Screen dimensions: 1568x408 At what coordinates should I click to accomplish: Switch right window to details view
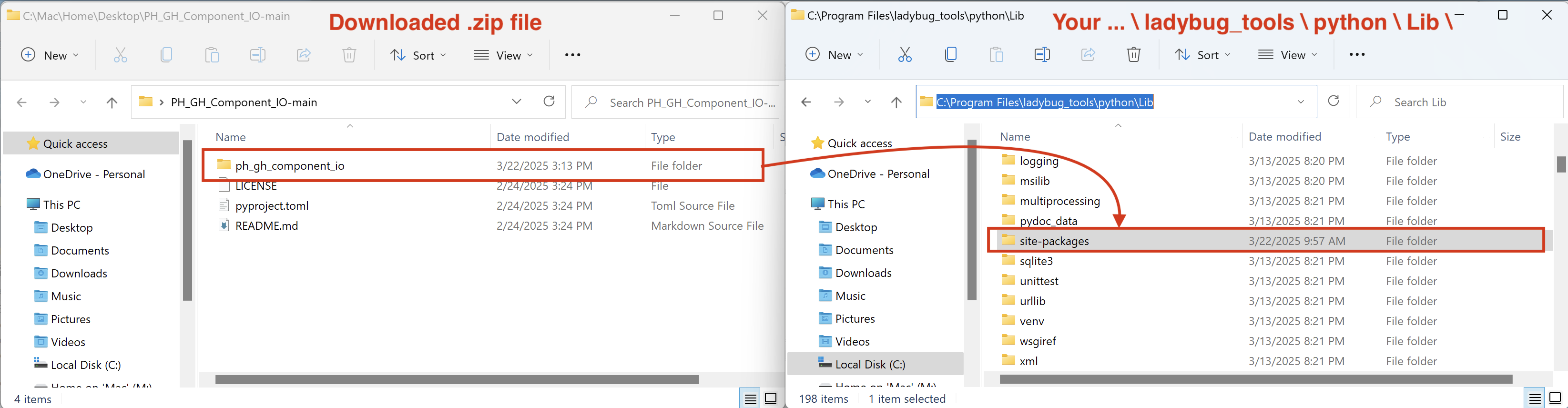point(1535,399)
